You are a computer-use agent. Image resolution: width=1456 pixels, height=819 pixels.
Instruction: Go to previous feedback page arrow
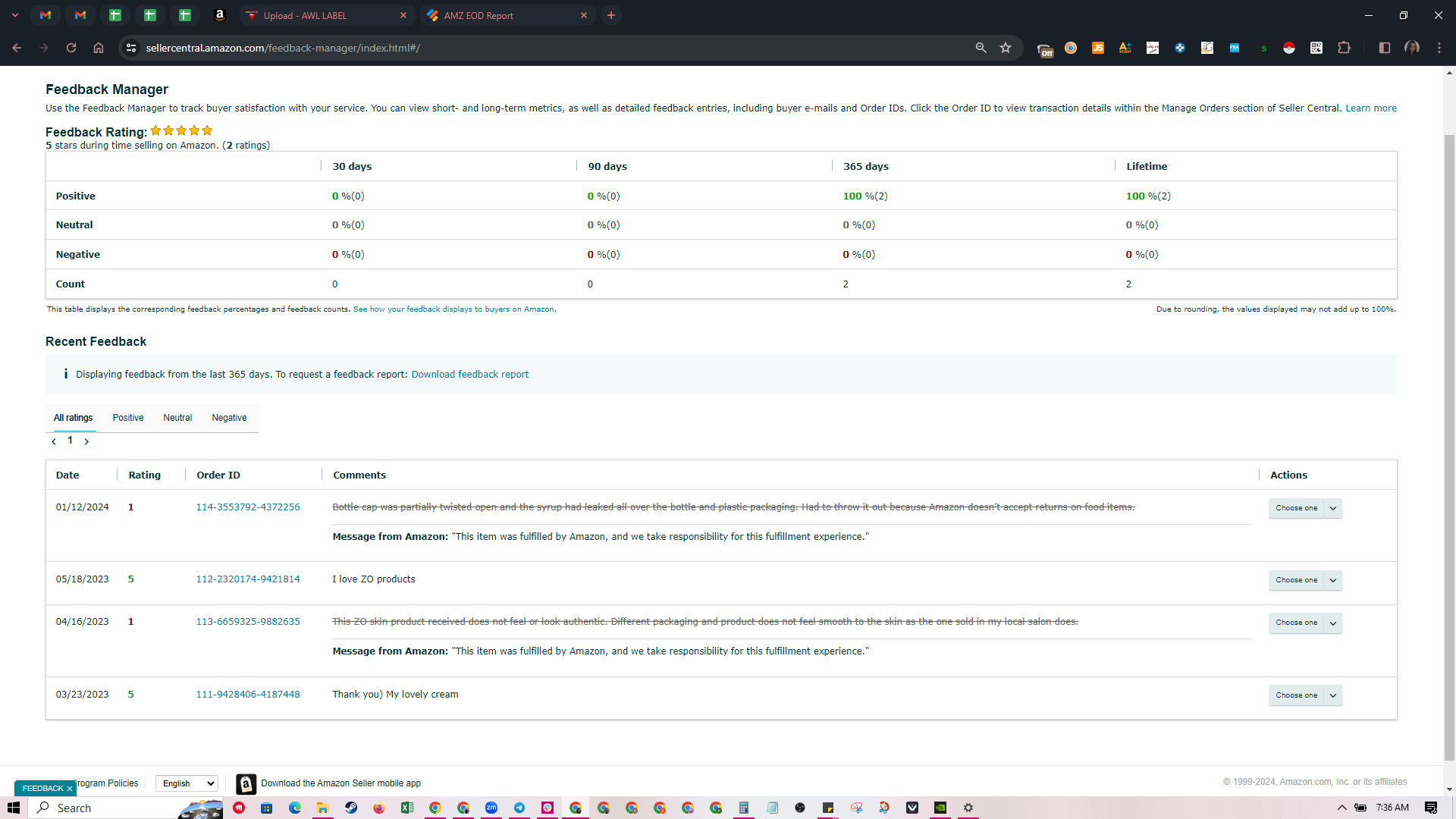pos(54,441)
